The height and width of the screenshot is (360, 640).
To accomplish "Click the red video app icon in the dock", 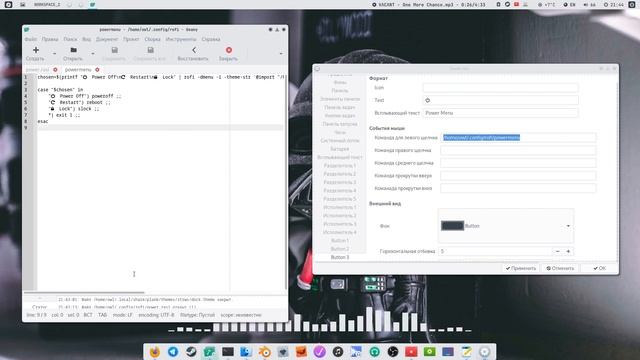I will 411,352.
